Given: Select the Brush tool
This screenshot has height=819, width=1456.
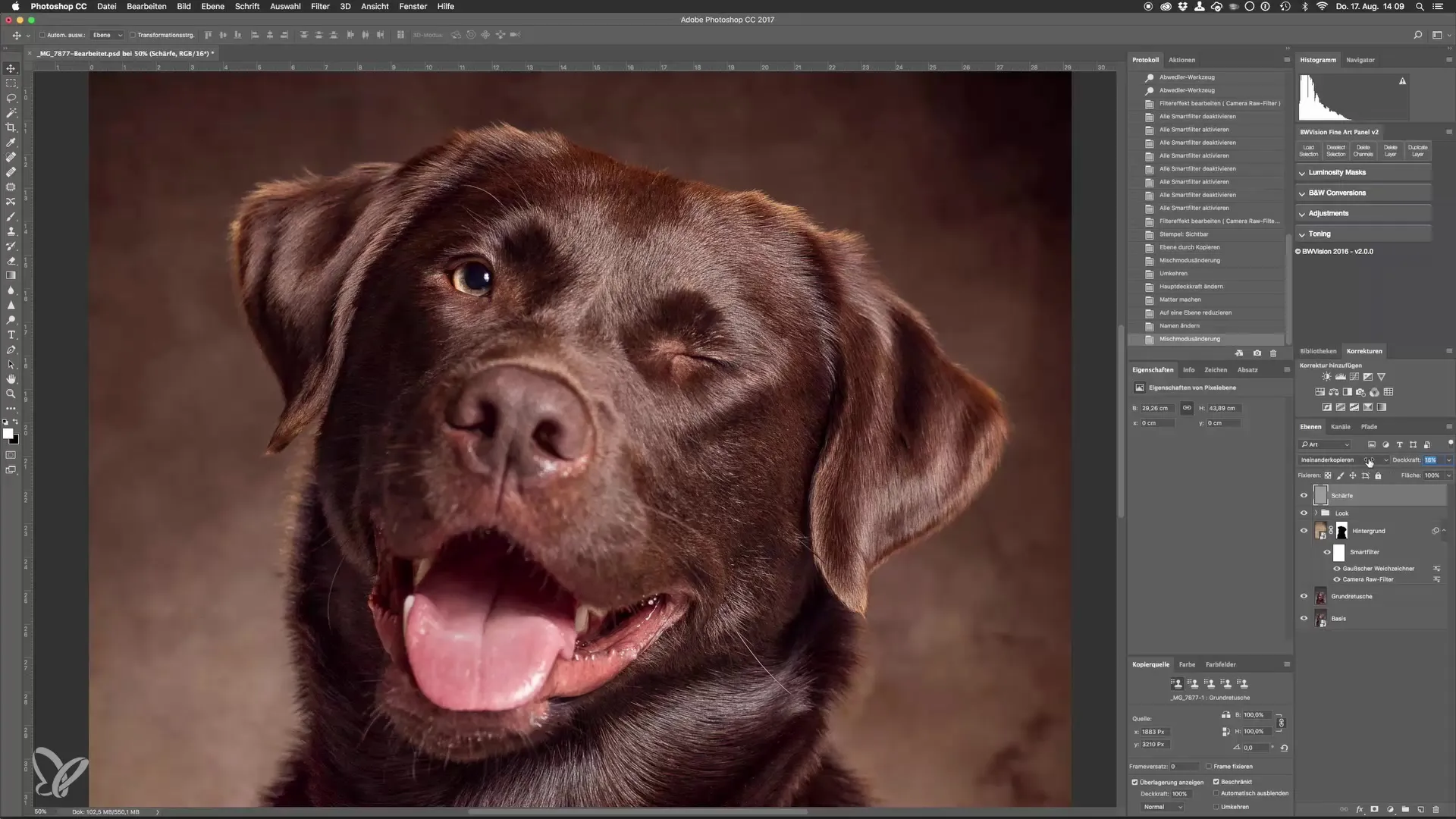Looking at the screenshot, I should click(x=11, y=216).
